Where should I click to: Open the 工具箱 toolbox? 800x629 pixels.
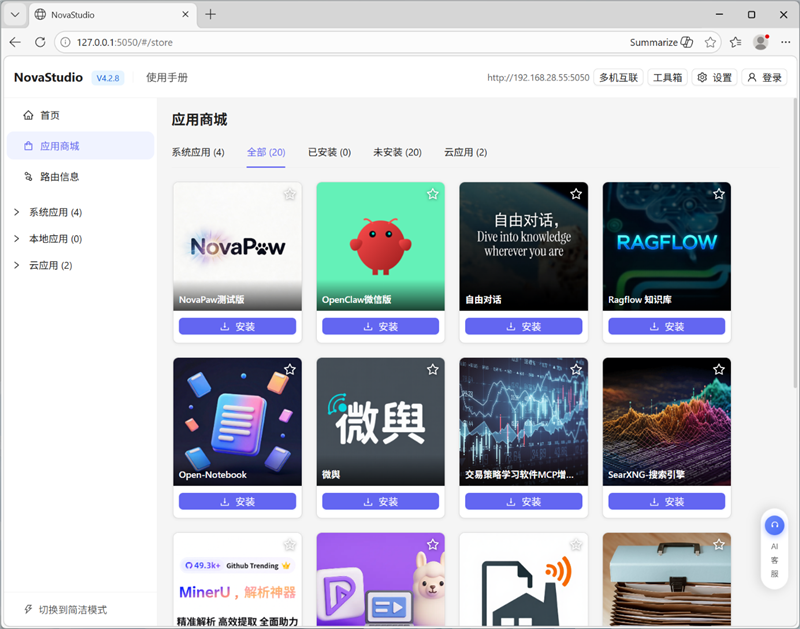point(668,78)
